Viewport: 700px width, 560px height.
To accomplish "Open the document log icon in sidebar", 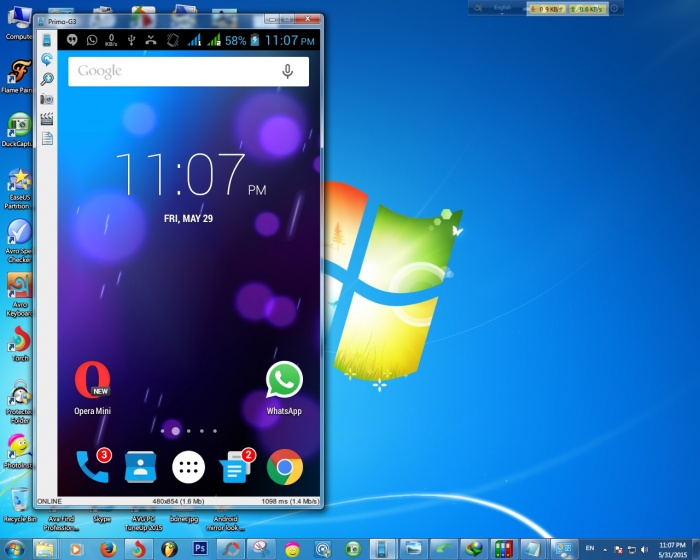I will coord(47,138).
